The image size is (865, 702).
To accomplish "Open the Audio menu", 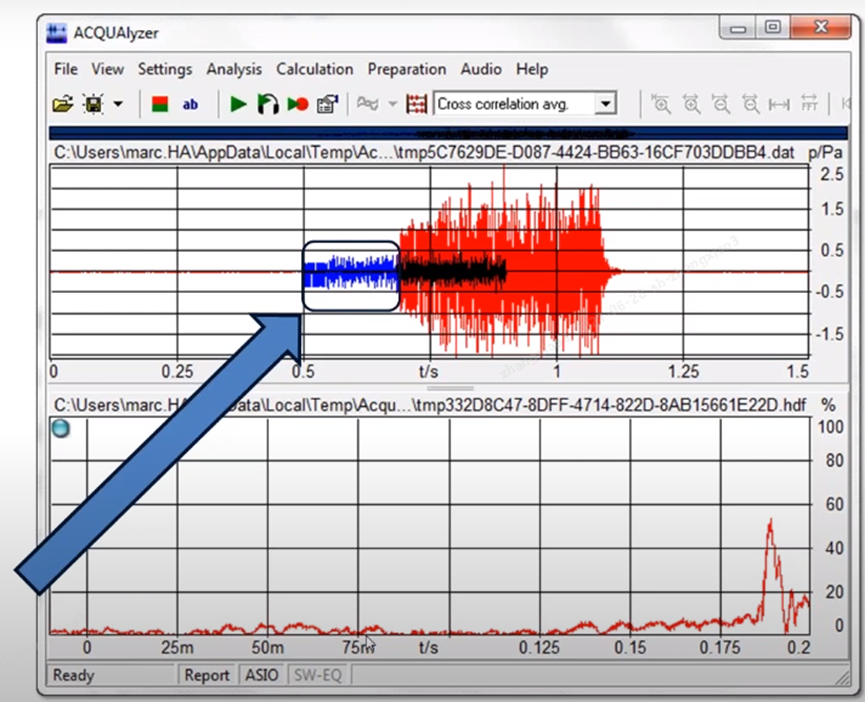I will tap(481, 69).
